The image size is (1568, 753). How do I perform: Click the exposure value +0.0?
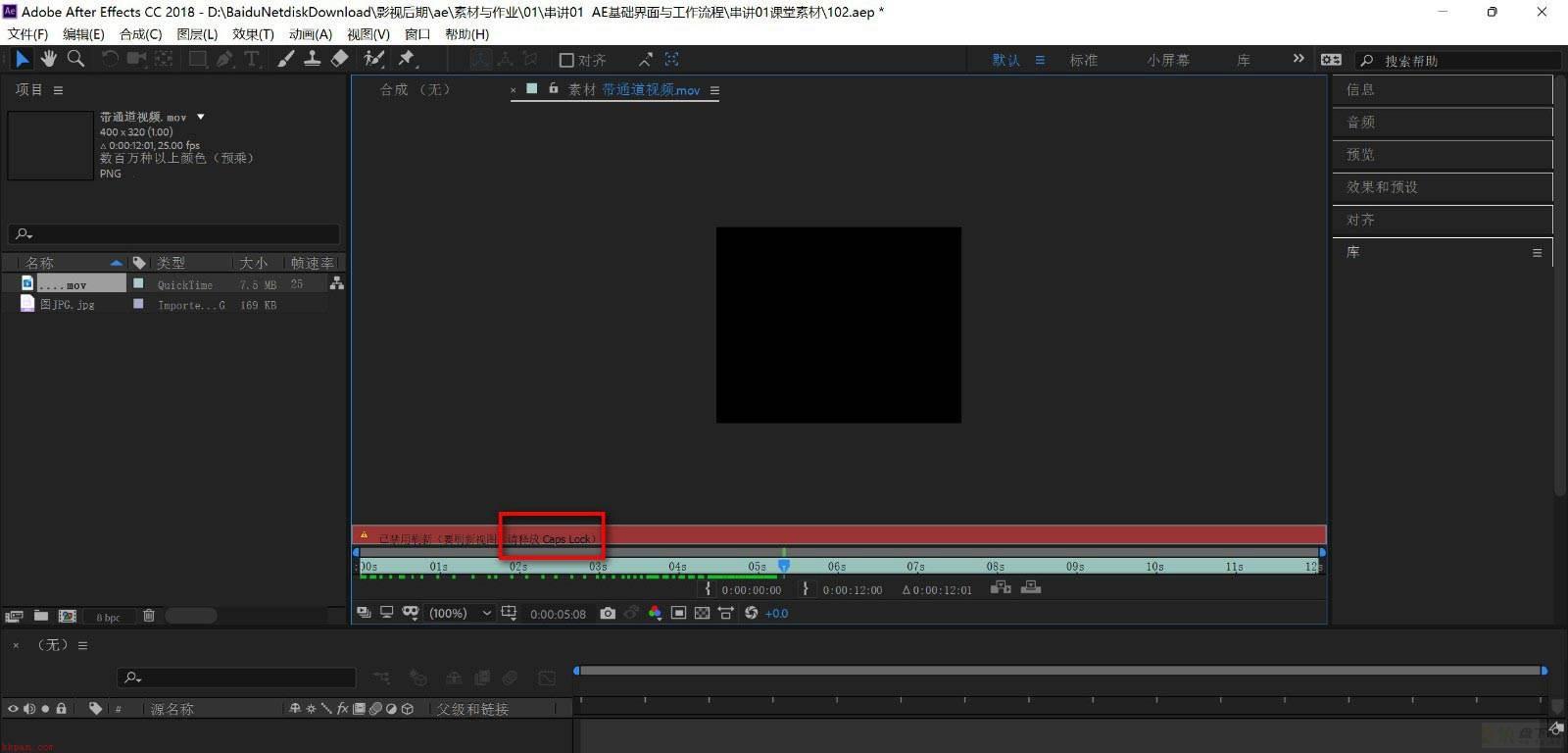777,614
